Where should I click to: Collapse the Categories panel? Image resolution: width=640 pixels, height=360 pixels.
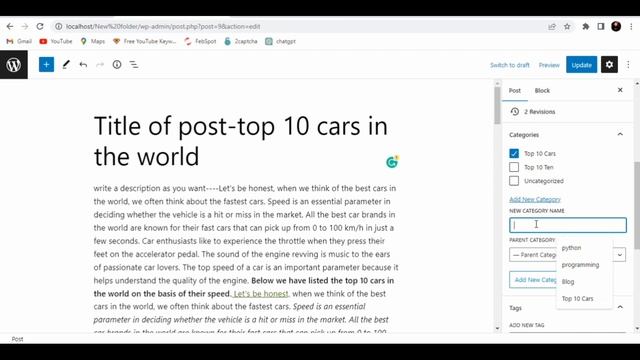pyautogui.click(x=620, y=134)
